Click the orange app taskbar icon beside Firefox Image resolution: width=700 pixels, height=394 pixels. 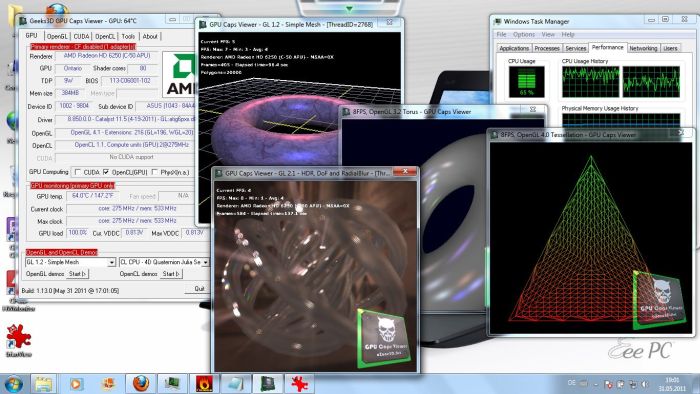point(108,384)
